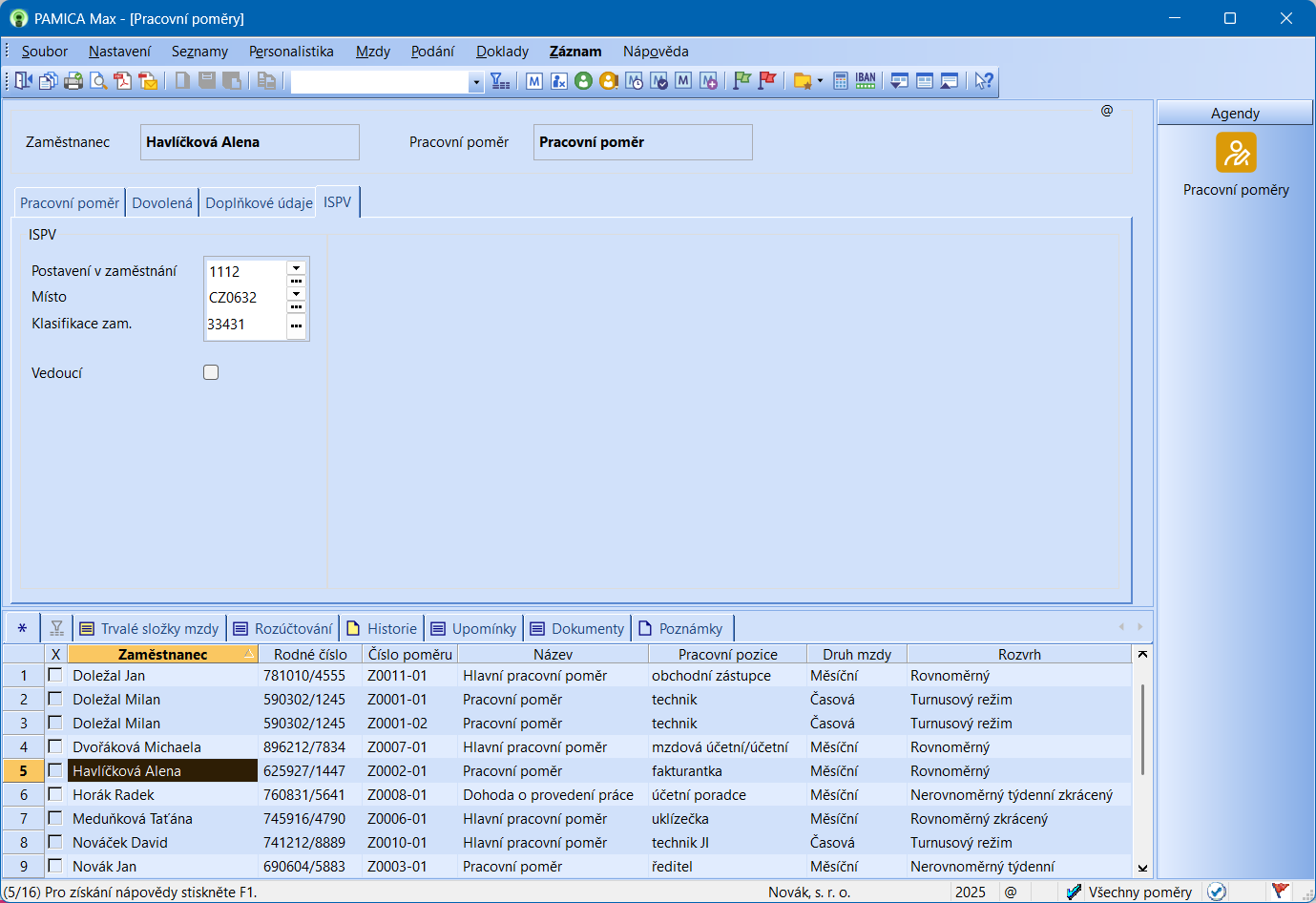Tick the checkbox for Nováček David
The image size is (1316, 903).
pos(55,842)
